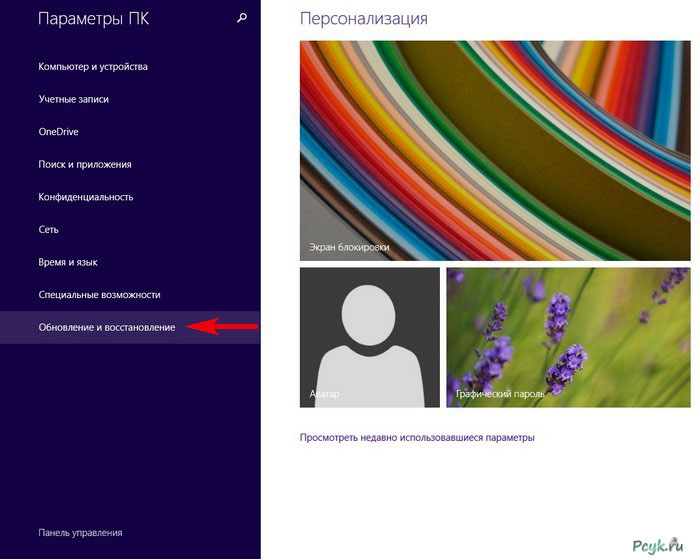The image size is (700, 559).
Task: Click Просмотреть недавно использовавшиеся параметры link
Action: (x=417, y=438)
